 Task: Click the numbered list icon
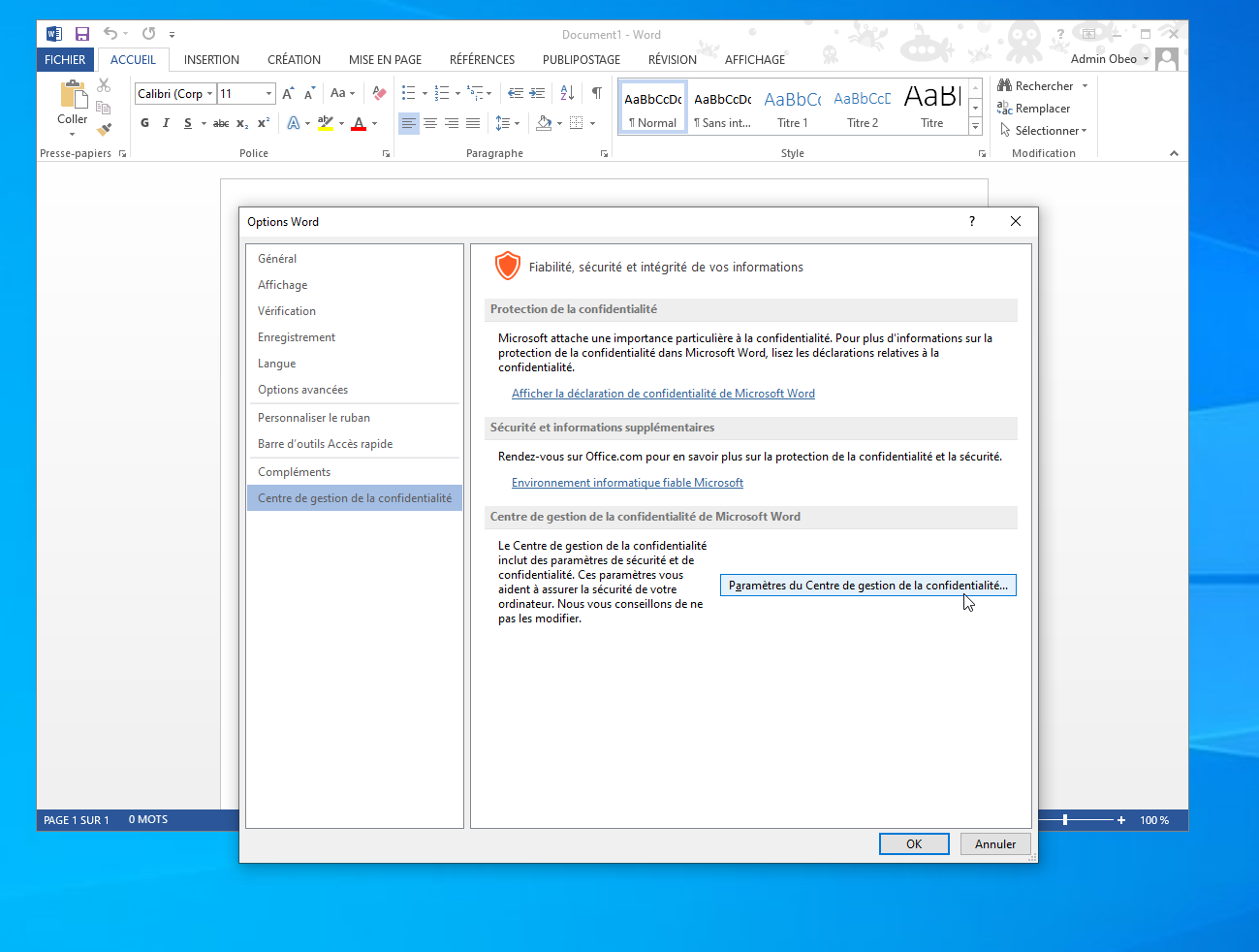coord(442,93)
